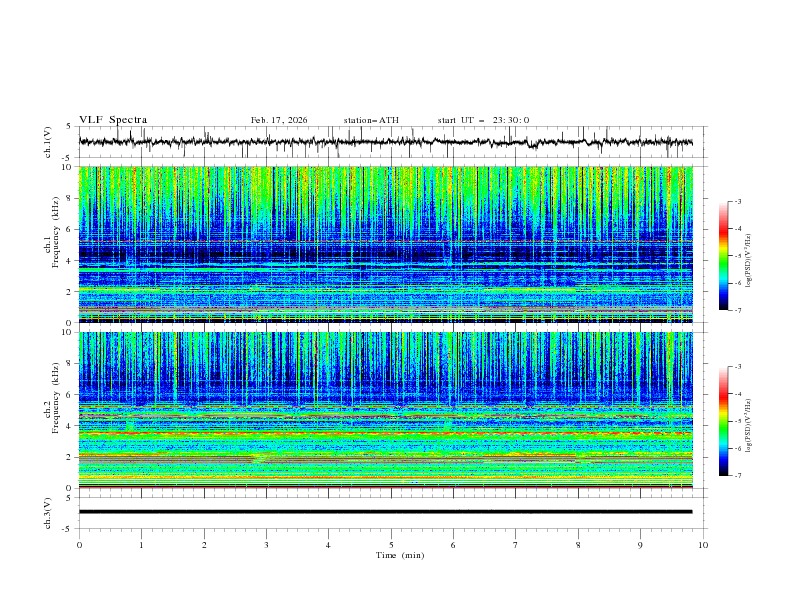Click the ch.3 black flat trace
This screenshot has width=792, height=612.
point(386,512)
